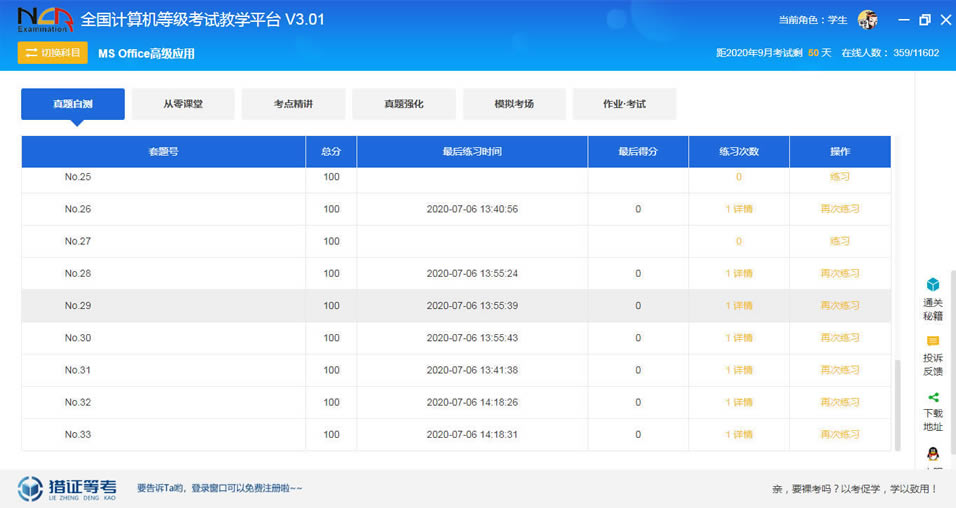Select the 真题强化 tab
Viewport: 956px width, 508px height.
pos(403,104)
